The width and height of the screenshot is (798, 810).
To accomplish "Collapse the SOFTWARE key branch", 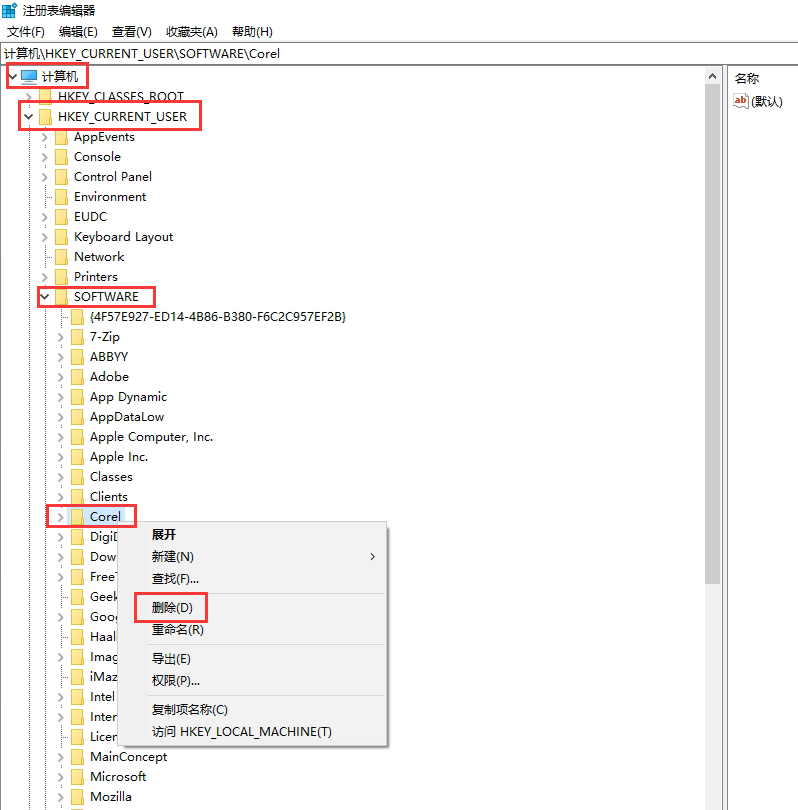I will pos(45,297).
